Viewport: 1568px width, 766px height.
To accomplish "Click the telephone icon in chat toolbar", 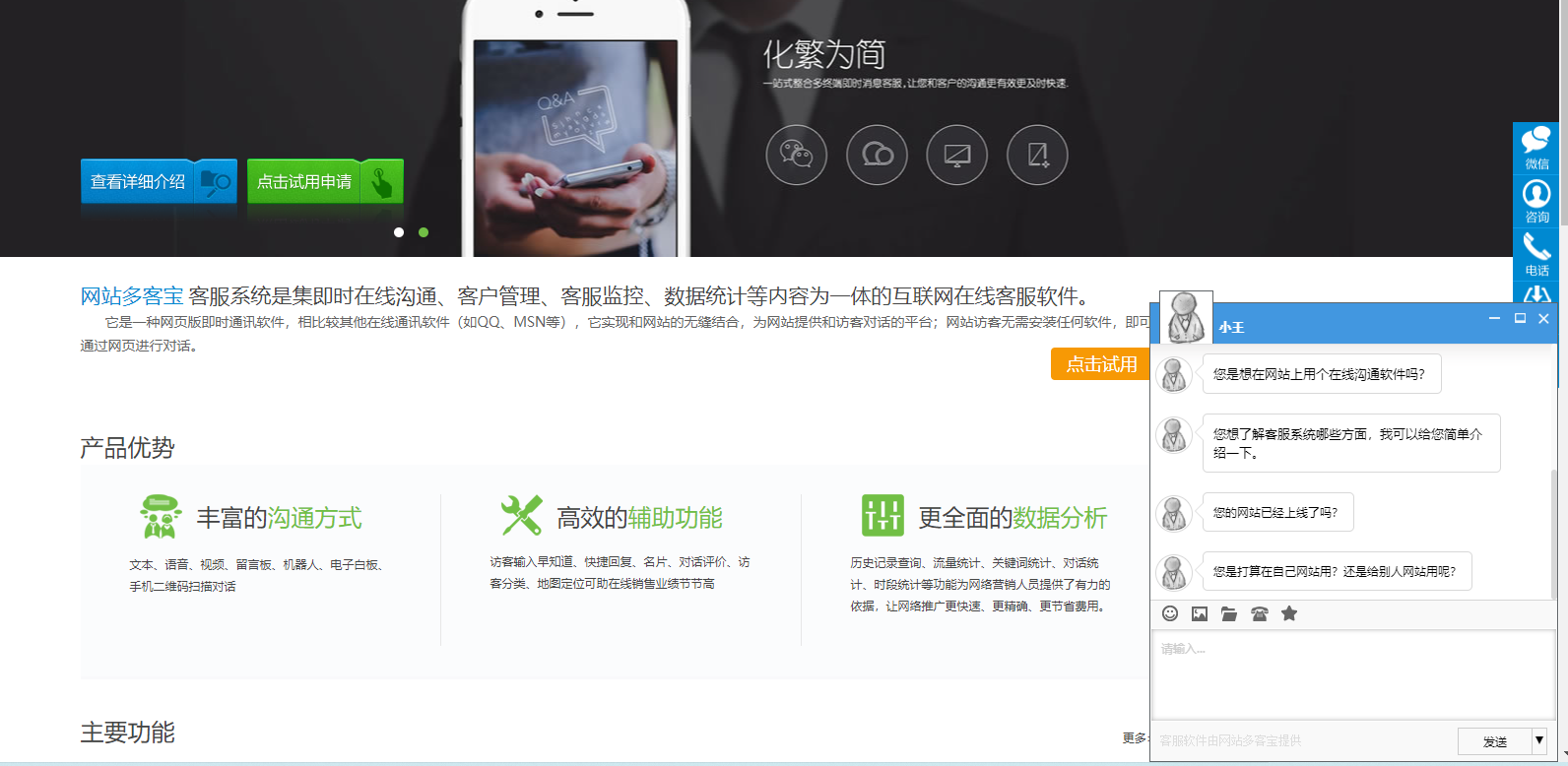I will pos(1259,613).
